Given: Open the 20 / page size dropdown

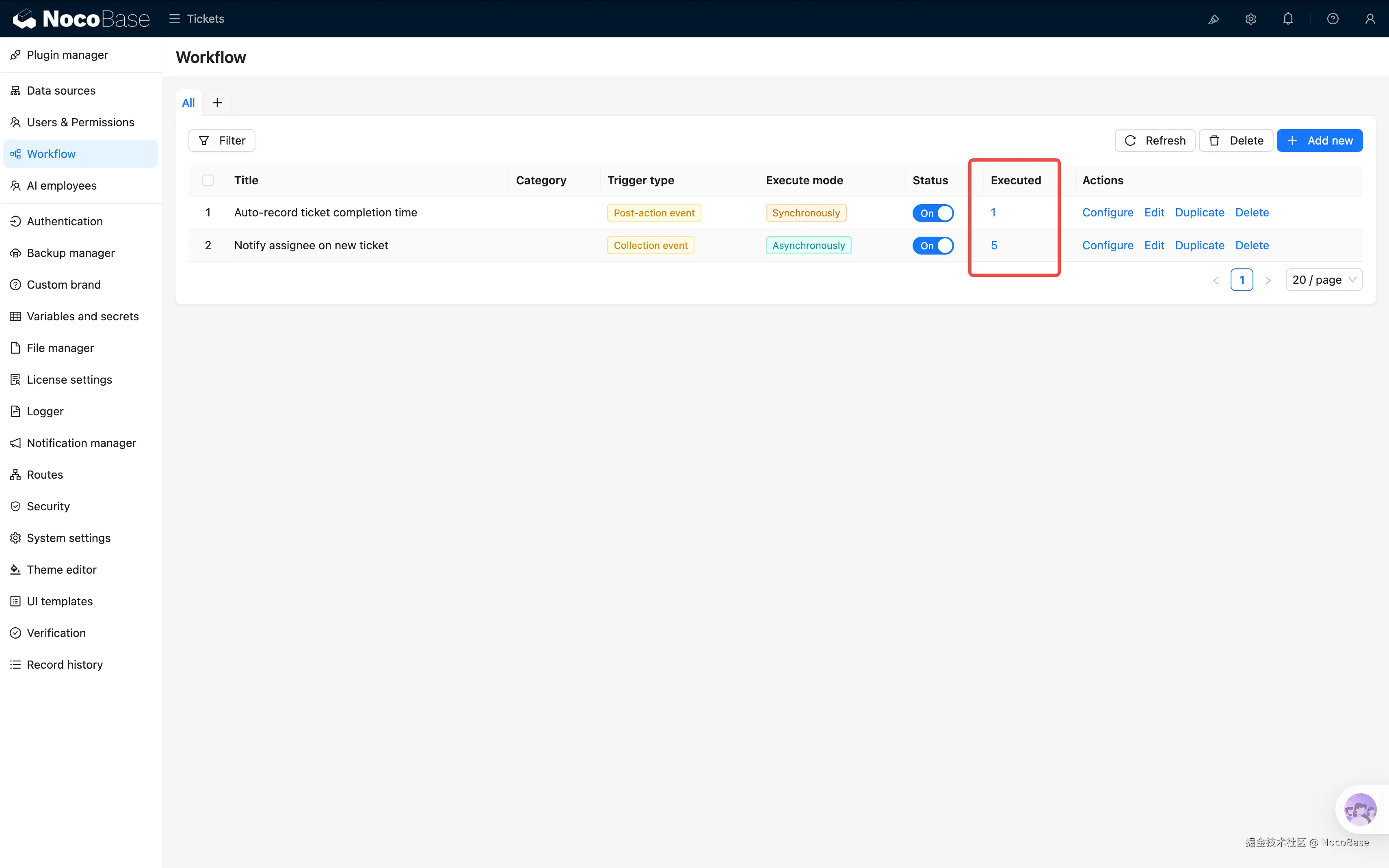Looking at the screenshot, I should click(x=1324, y=280).
